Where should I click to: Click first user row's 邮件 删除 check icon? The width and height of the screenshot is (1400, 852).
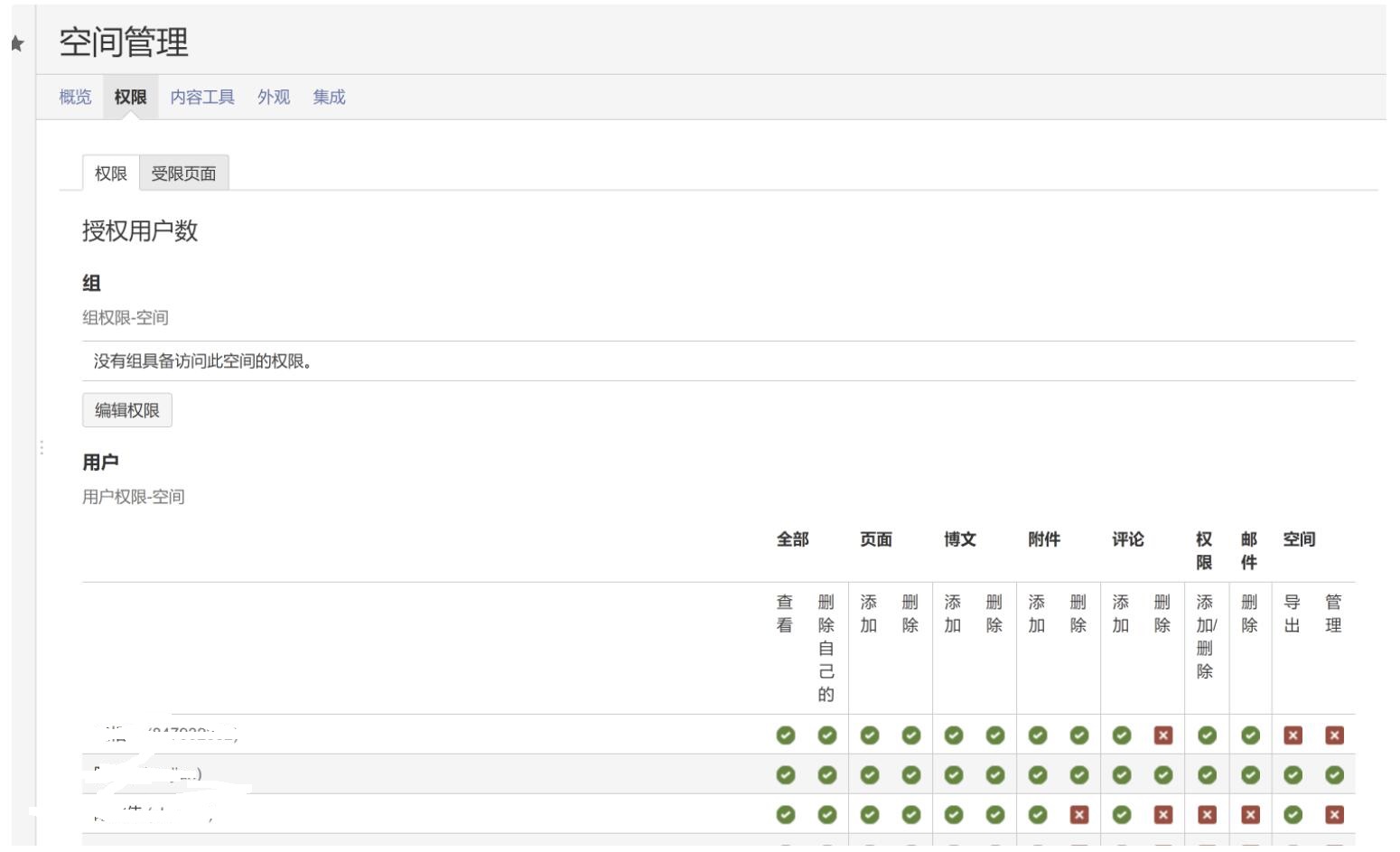1250,735
